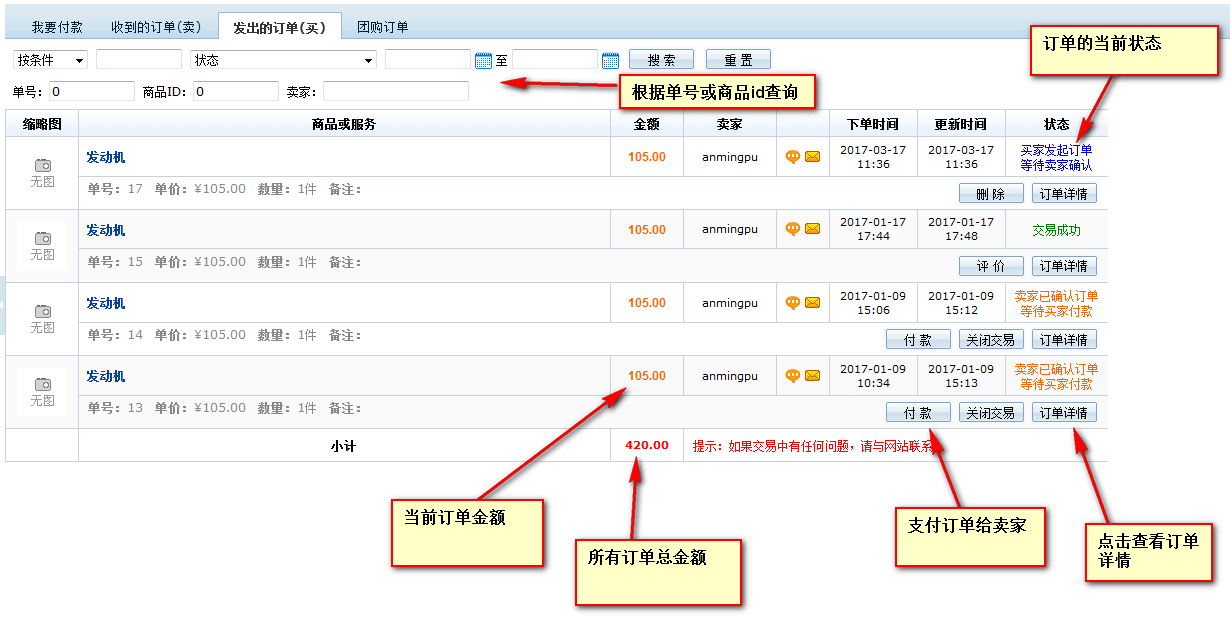
Task: Click the envelope message icon for order 14
Action: [x=812, y=303]
